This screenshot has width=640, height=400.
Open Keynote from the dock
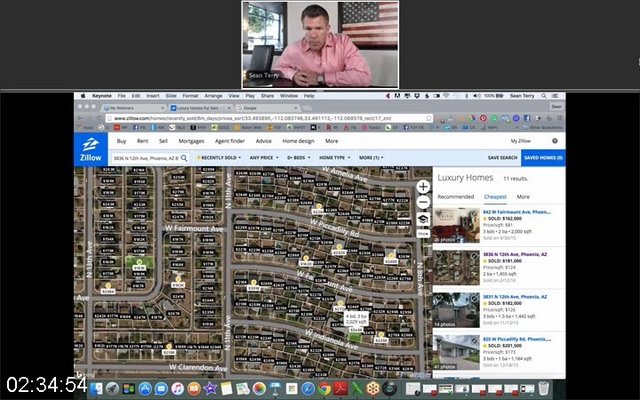[276, 389]
